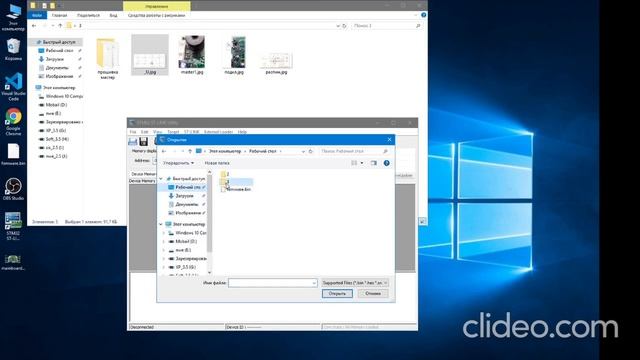
Task: Open the Упорядочить dropdown in the dialog
Action: (178, 163)
